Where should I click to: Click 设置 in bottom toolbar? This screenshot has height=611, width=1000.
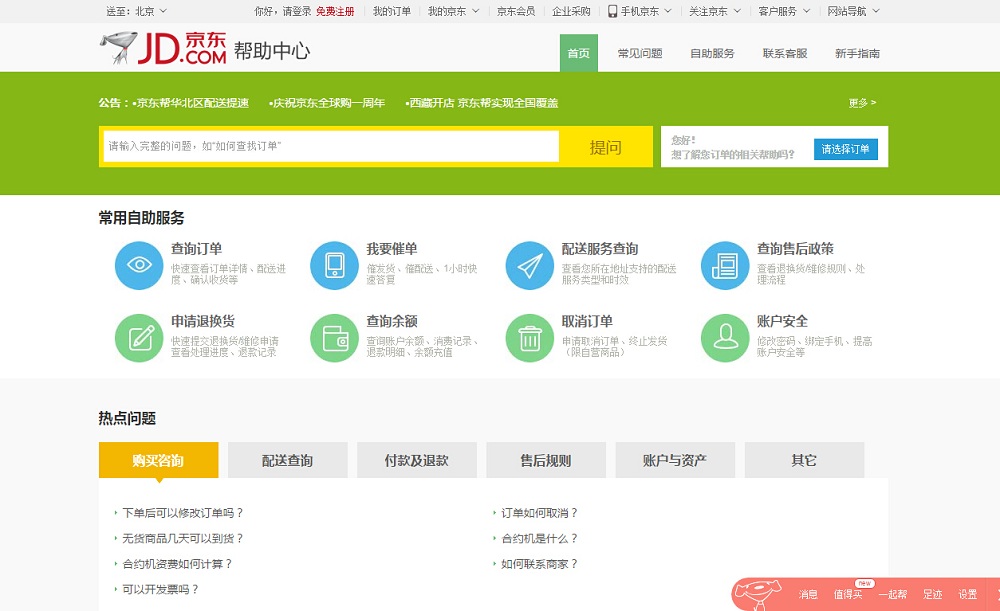click(x=967, y=594)
